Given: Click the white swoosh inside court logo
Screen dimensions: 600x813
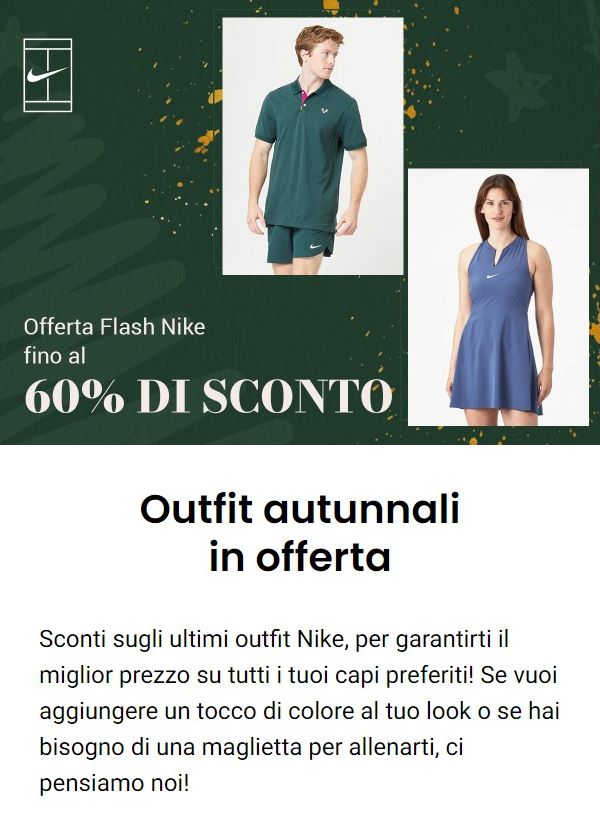Looking at the screenshot, I should tap(47, 75).
